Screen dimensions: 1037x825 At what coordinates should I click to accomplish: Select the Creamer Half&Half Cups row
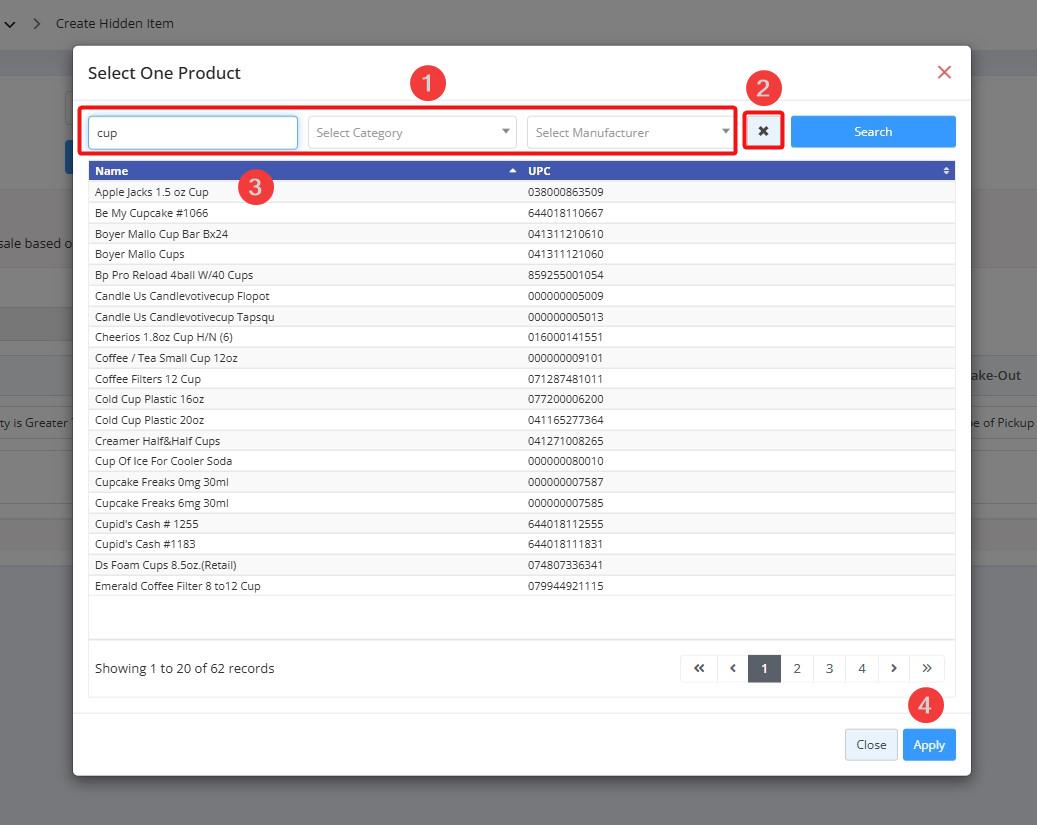point(522,441)
